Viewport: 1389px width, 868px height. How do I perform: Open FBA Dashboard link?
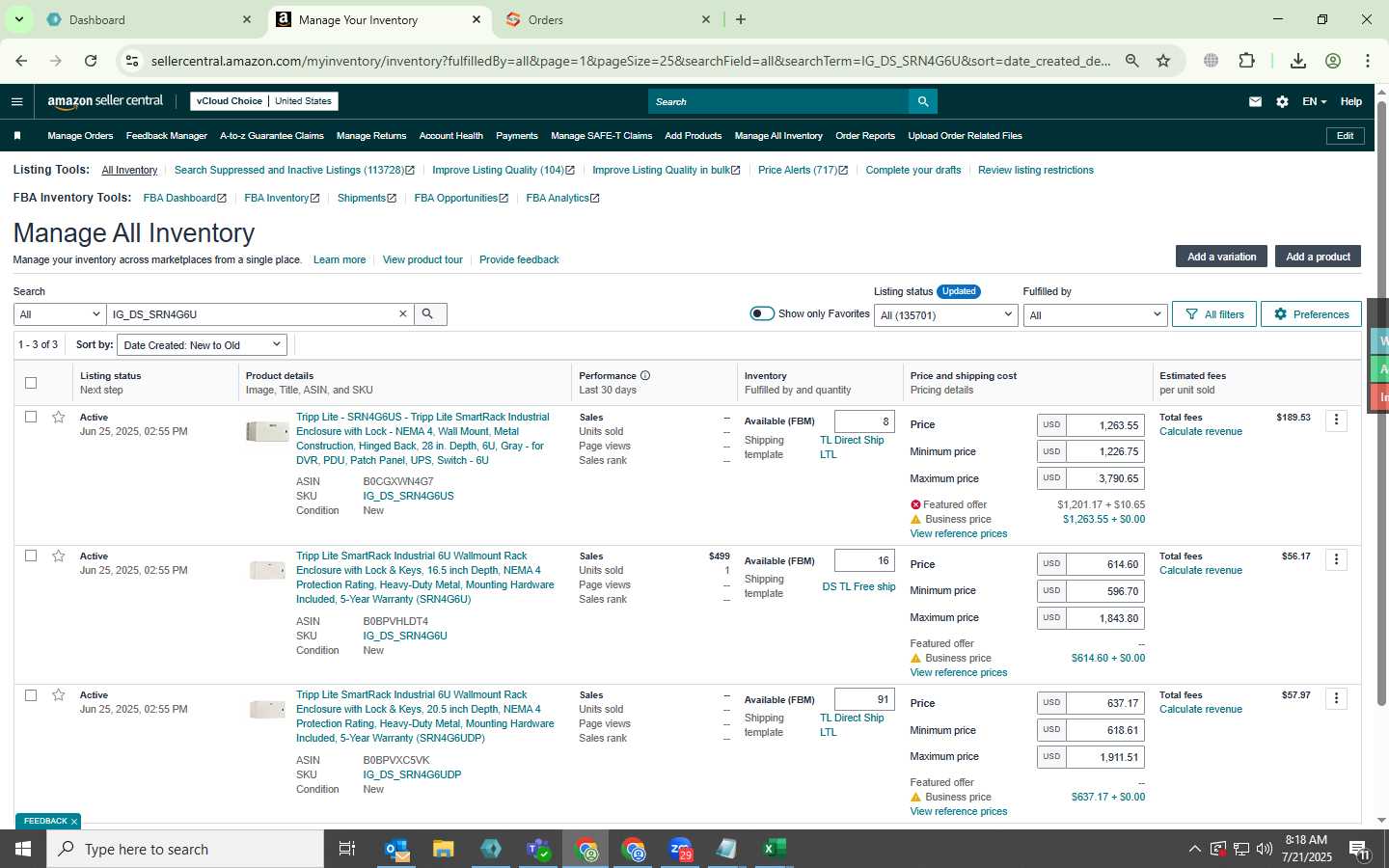(x=184, y=198)
